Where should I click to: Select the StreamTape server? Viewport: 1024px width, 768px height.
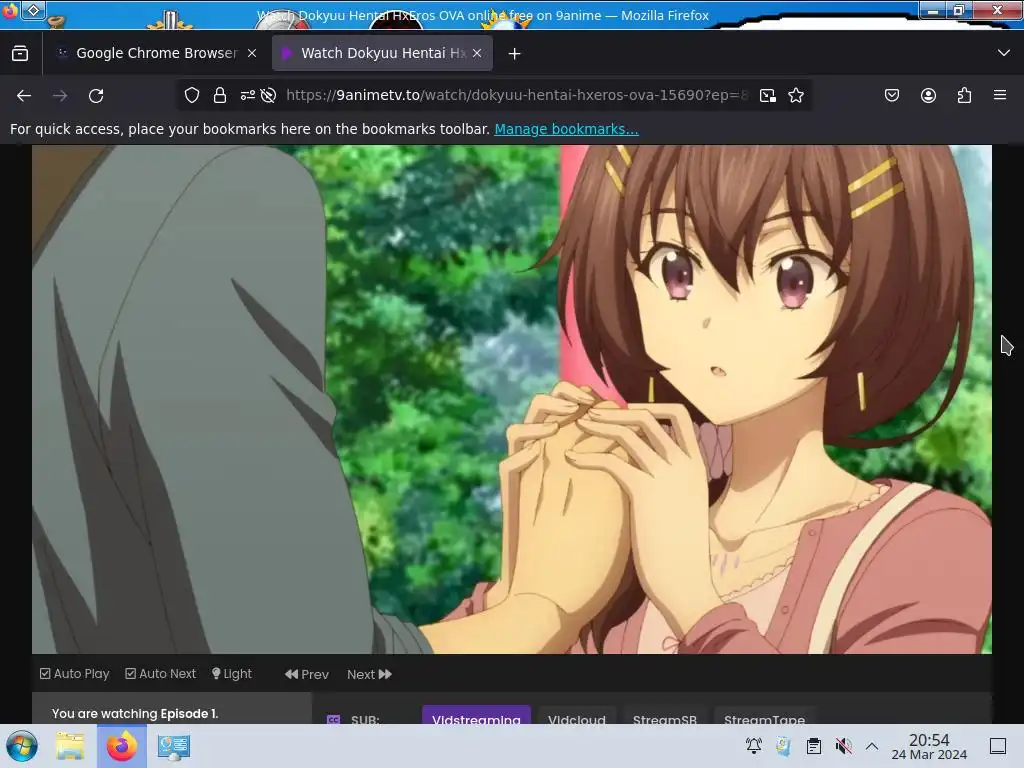(764, 715)
